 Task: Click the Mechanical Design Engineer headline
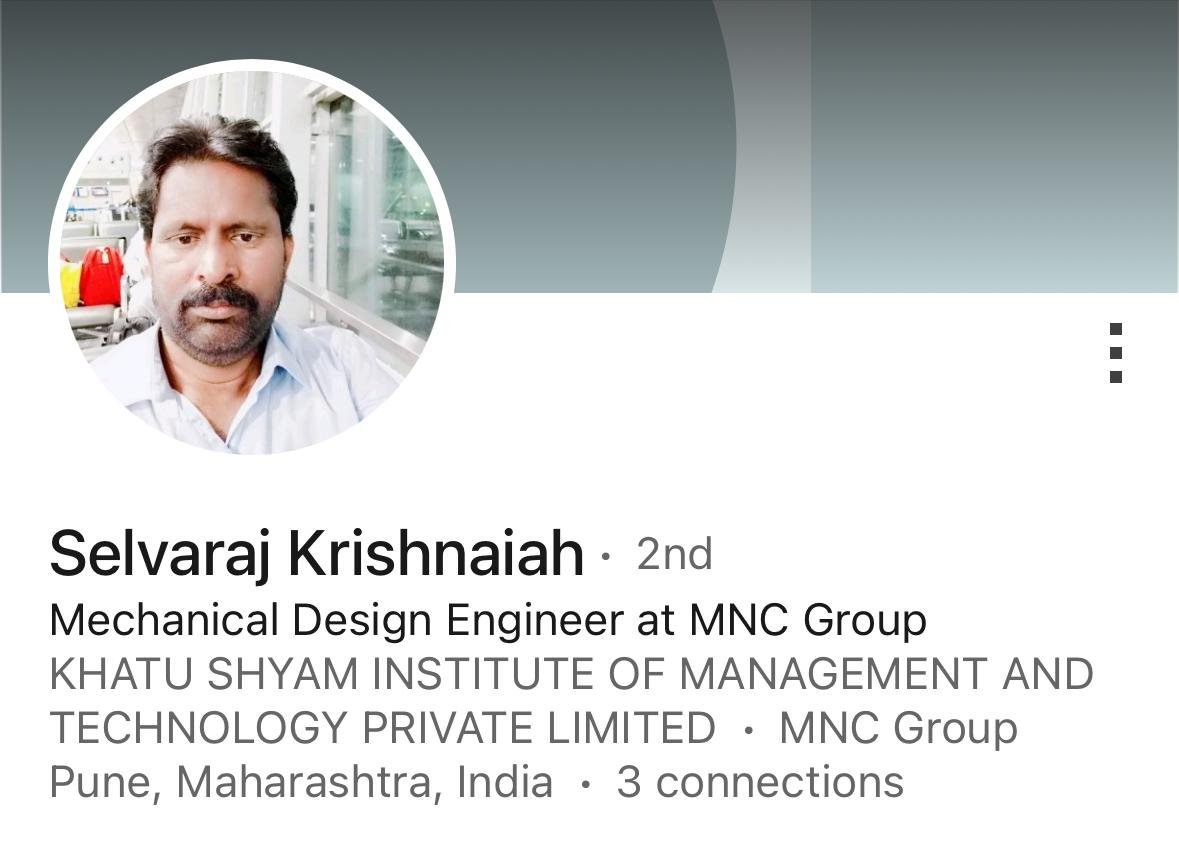[488, 622]
